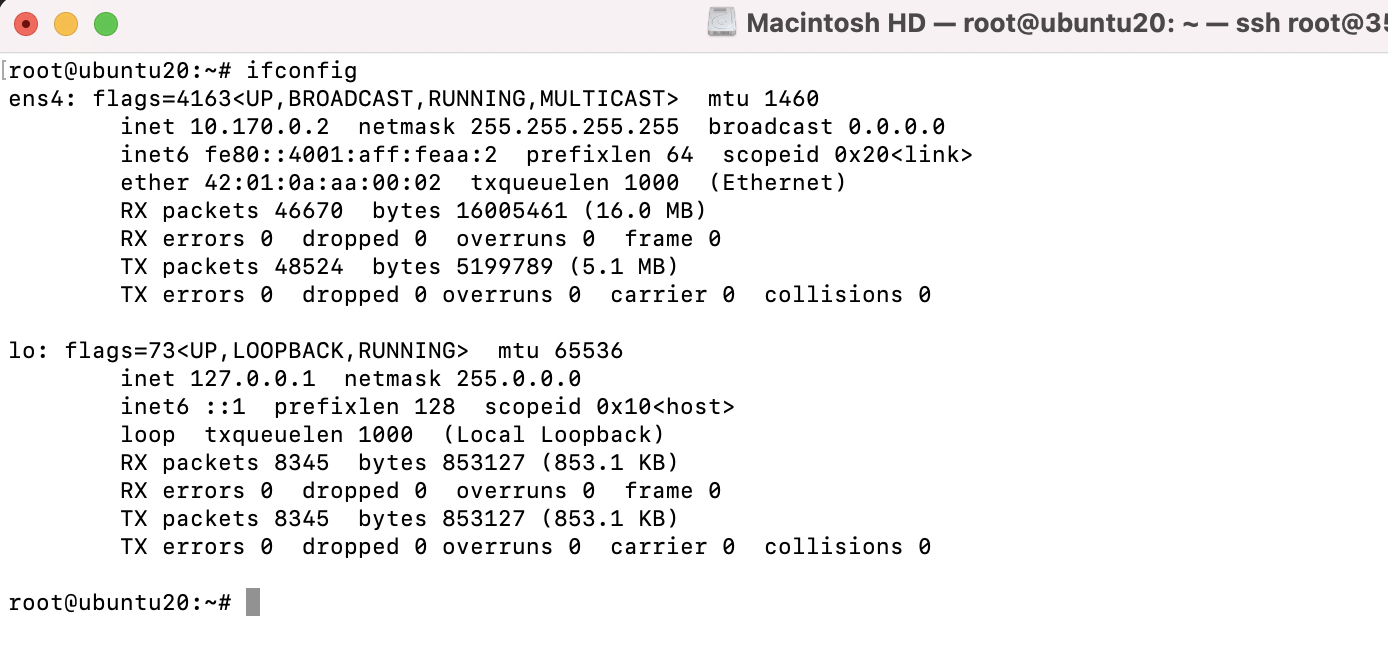Click the lo loopback interface name
The width and height of the screenshot is (1388, 658).
(22, 351)
